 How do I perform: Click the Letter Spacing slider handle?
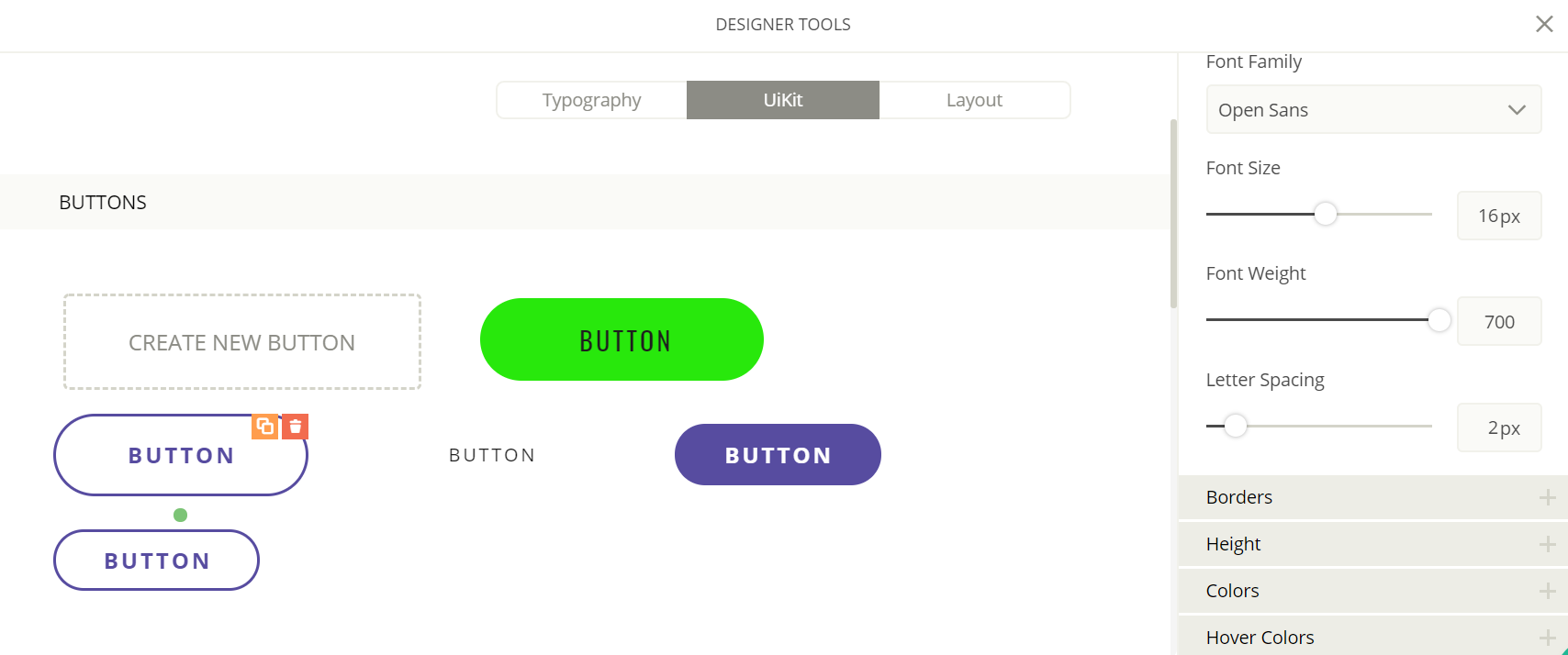tap(1236, 427)
